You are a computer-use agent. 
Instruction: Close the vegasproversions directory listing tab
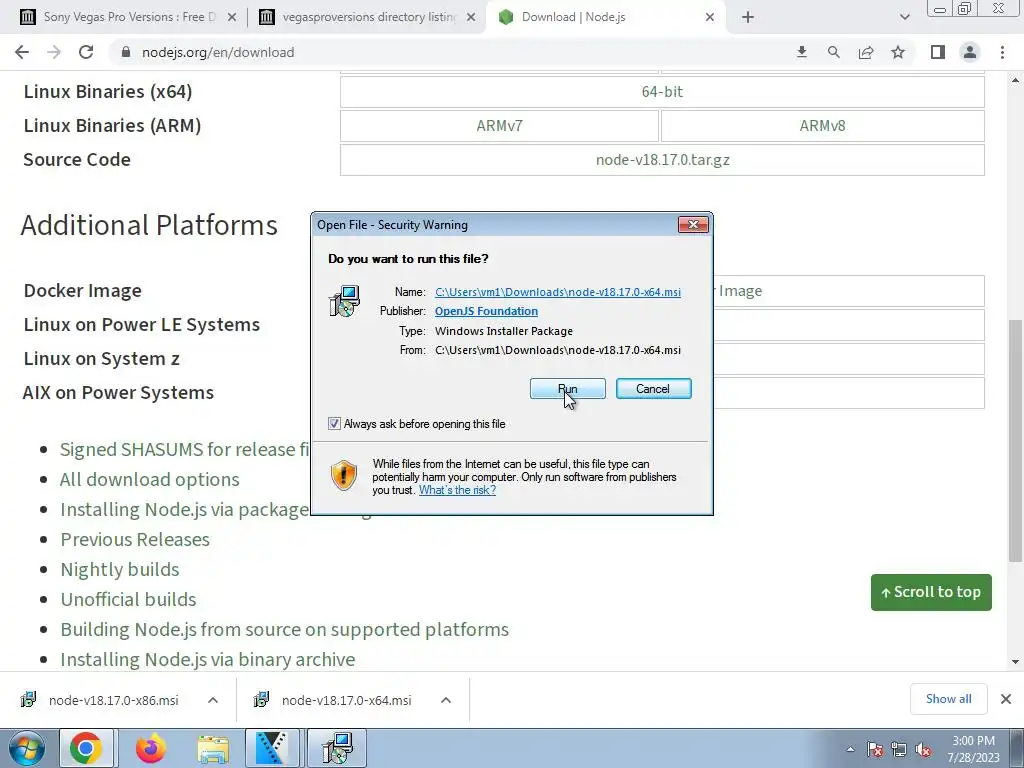470,18
